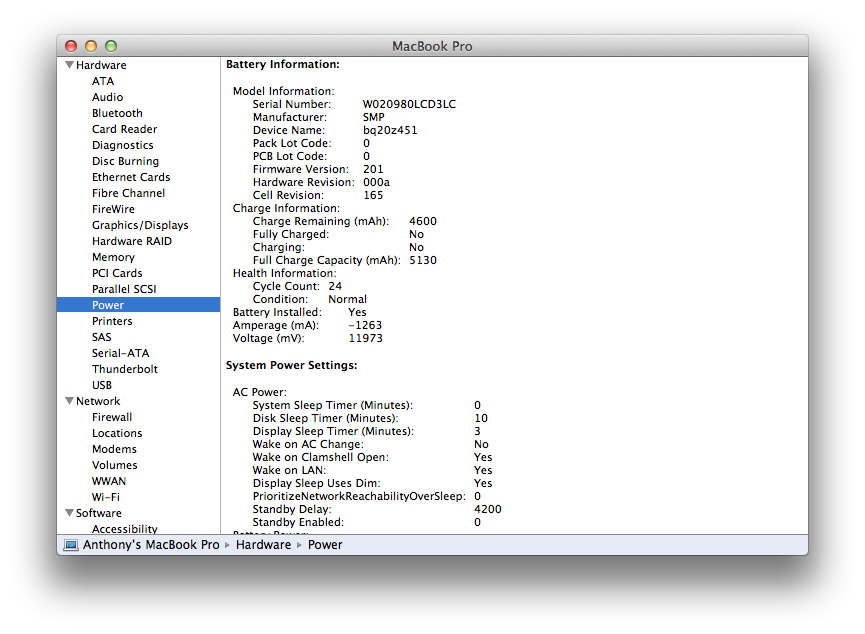The width and height of the screenshot is (865, 634).
Task: Click amperage value -1263
Action: [365, 326]
